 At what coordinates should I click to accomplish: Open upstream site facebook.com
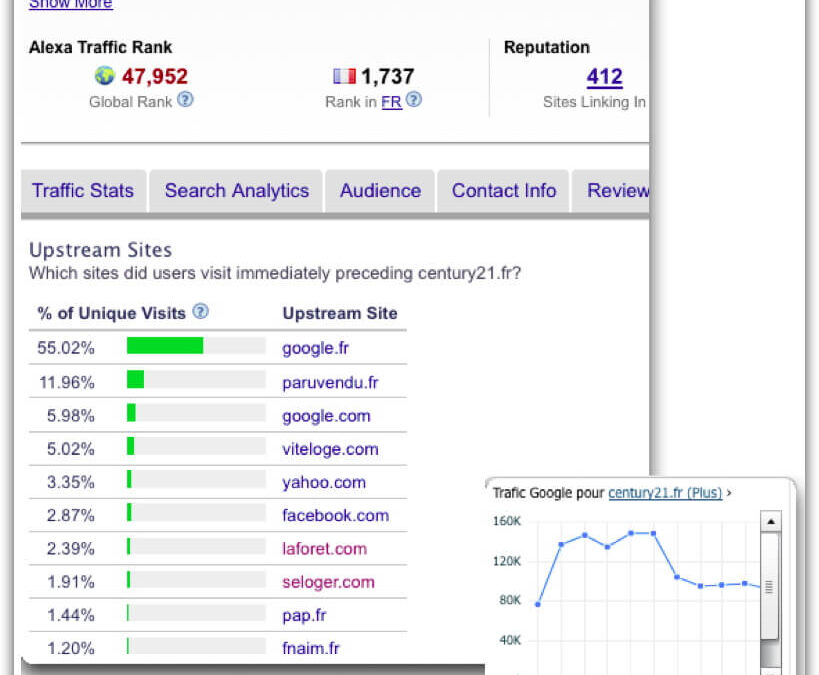(335, 516)
